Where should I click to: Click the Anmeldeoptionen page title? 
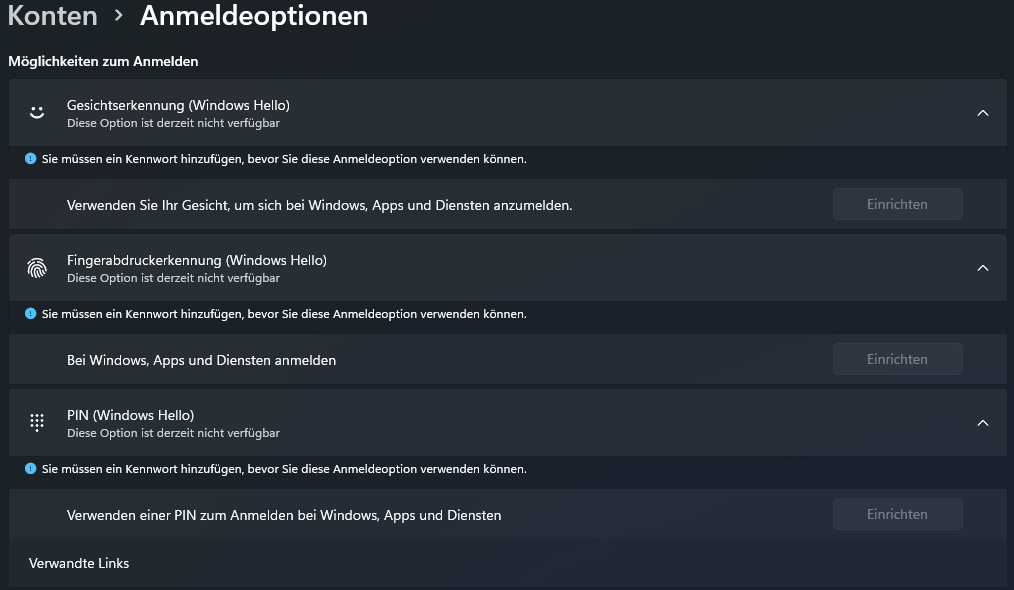[254, 16]
